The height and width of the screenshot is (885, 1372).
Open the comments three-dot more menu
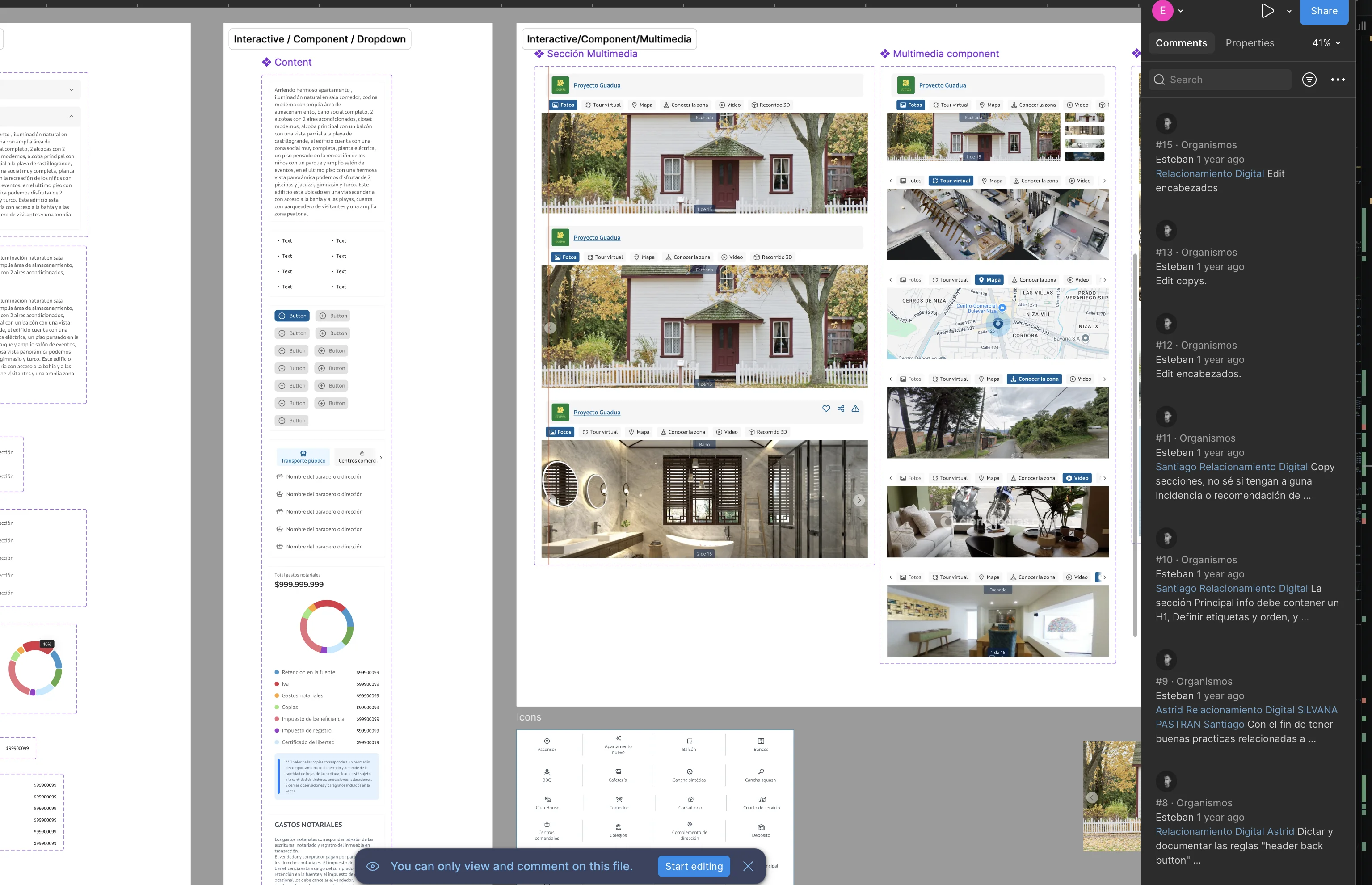tap(1338, 80)
